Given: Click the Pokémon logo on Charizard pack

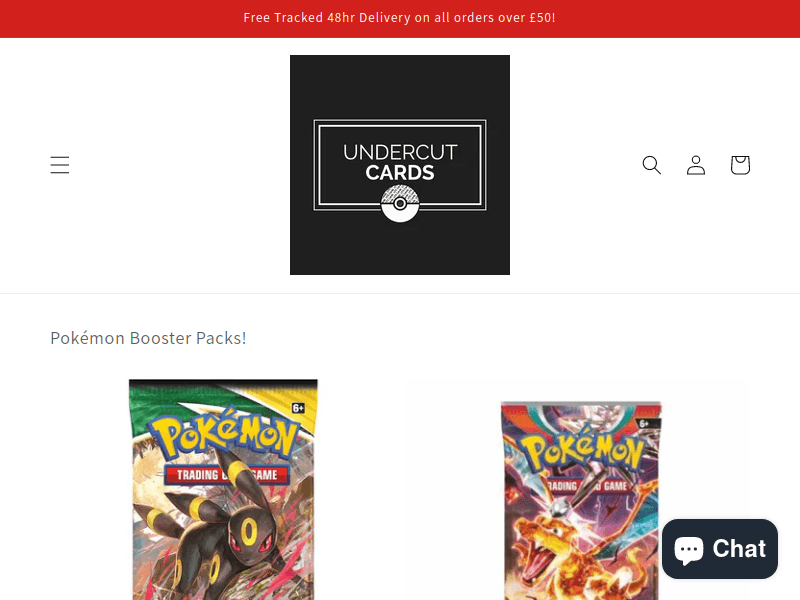Looking at the screenshot, I should [584, 449].
